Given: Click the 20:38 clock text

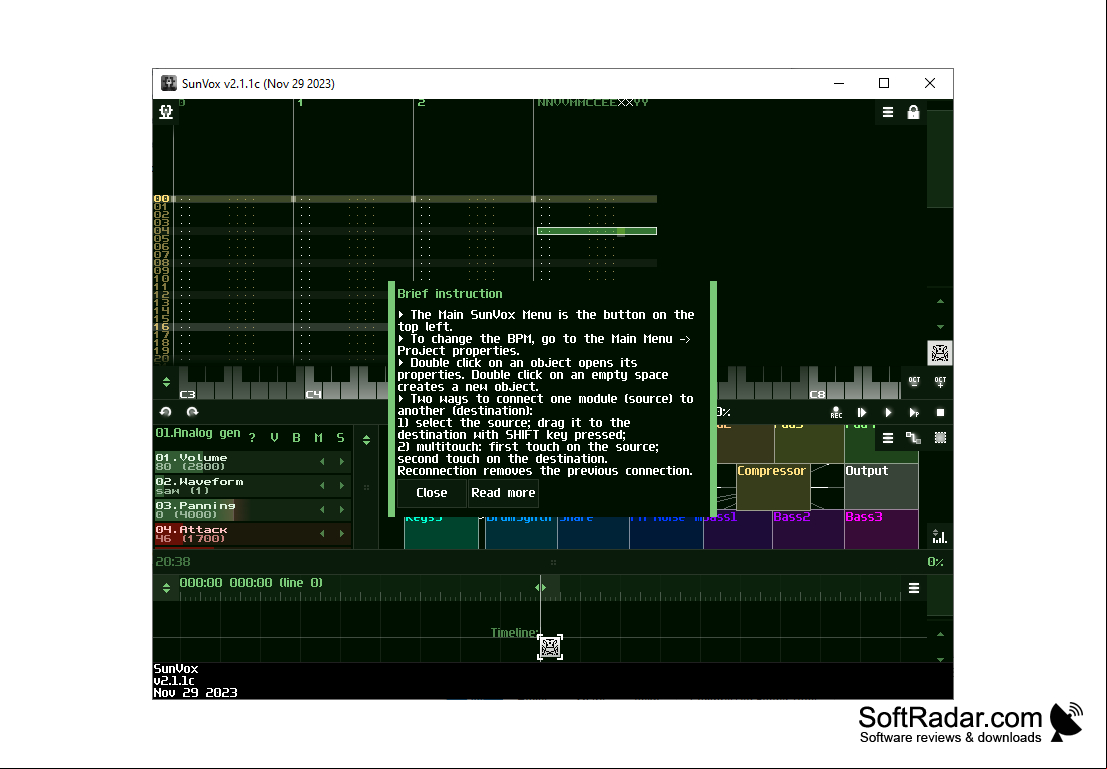Looking at the screenshot, I should point(173,561).
